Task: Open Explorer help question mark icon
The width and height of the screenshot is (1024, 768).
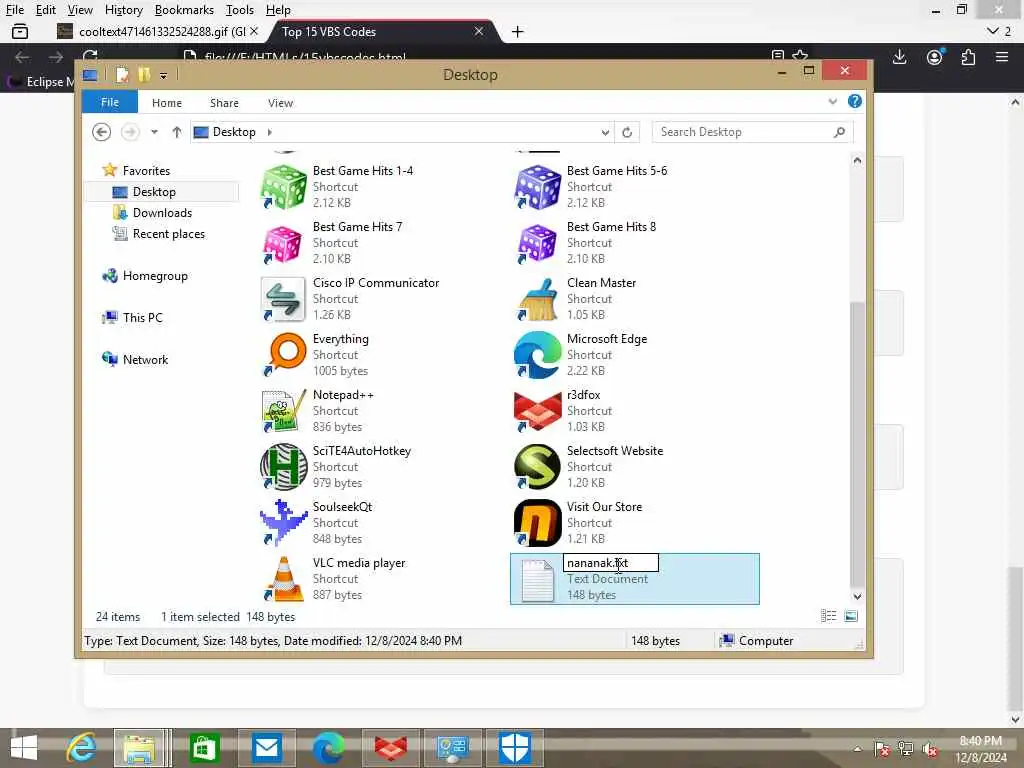Action: click(854, 101)
